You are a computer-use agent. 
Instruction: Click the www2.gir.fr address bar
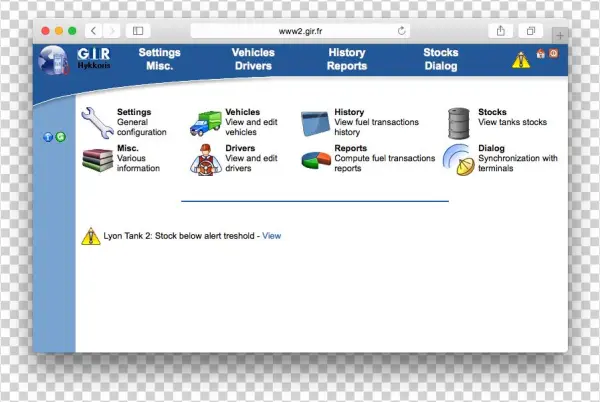click(300, 31)
